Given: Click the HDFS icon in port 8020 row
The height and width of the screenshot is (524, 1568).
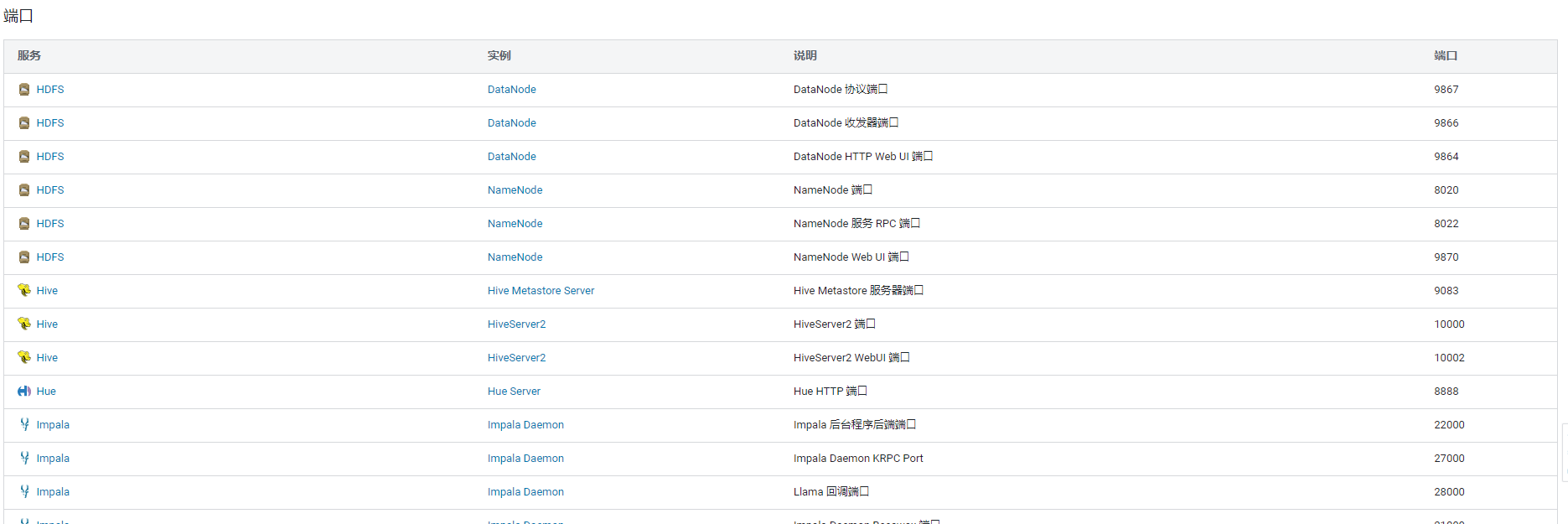Looking at the screenshot, I should 24,190.
